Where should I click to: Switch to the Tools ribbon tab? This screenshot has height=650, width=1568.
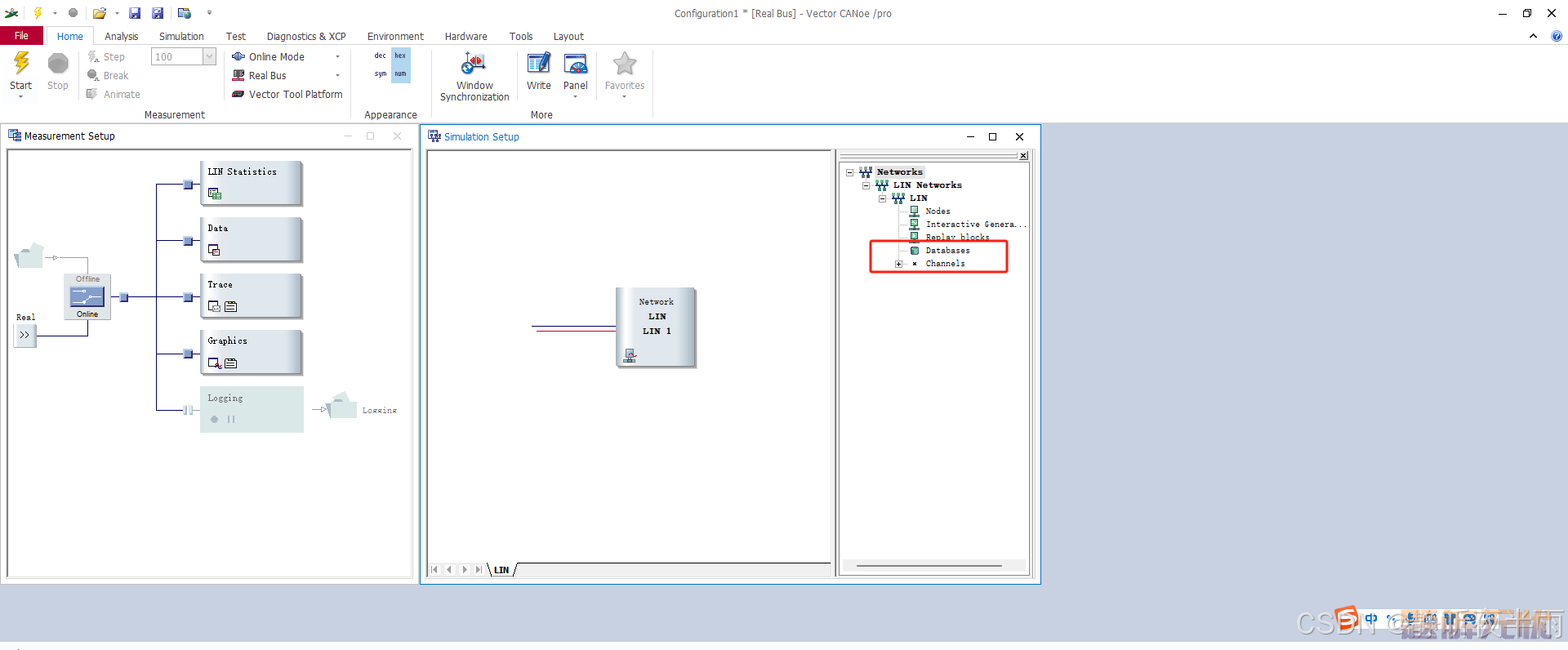point(520,36)
